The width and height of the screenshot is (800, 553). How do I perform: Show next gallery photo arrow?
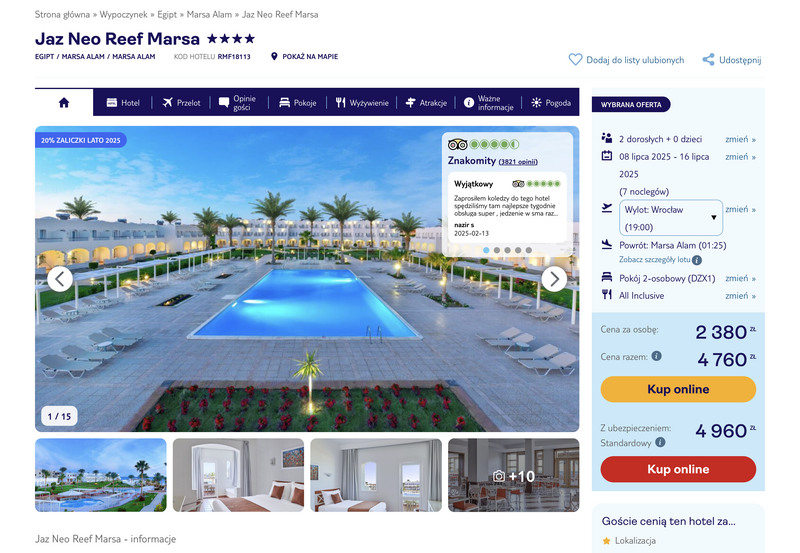coord(554,279)
